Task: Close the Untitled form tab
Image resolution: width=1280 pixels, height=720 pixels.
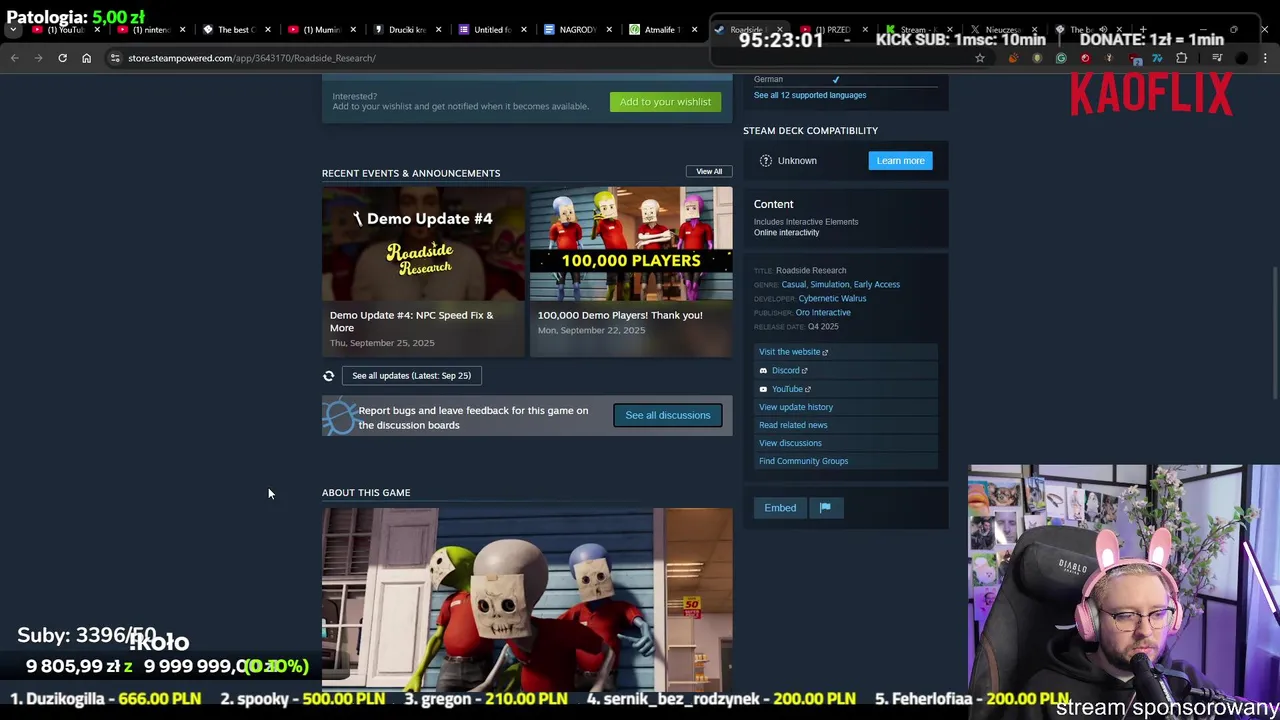Action: point(523,30)
